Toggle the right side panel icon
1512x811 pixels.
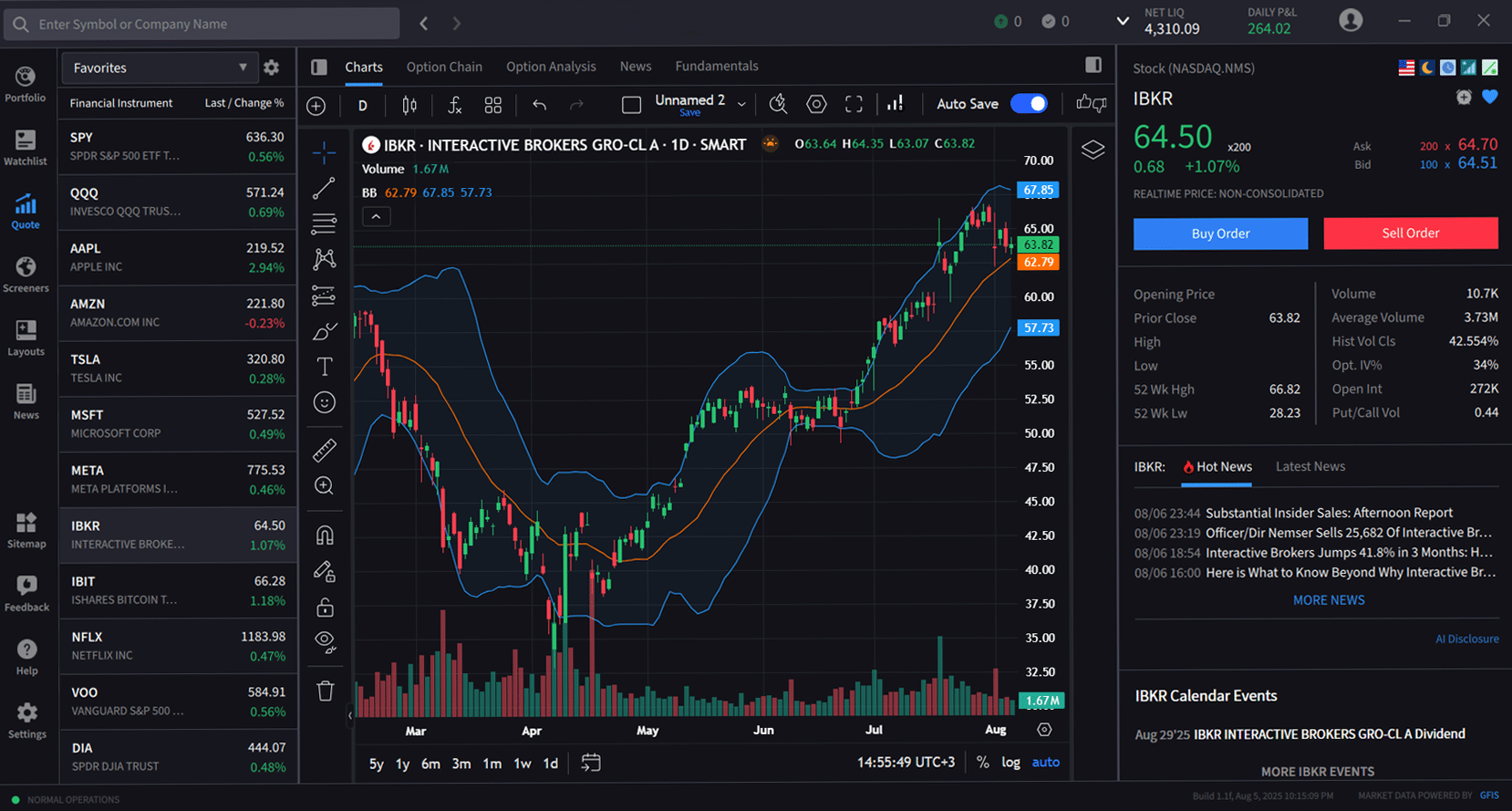pyautogui.click(x=1093, y=65)
